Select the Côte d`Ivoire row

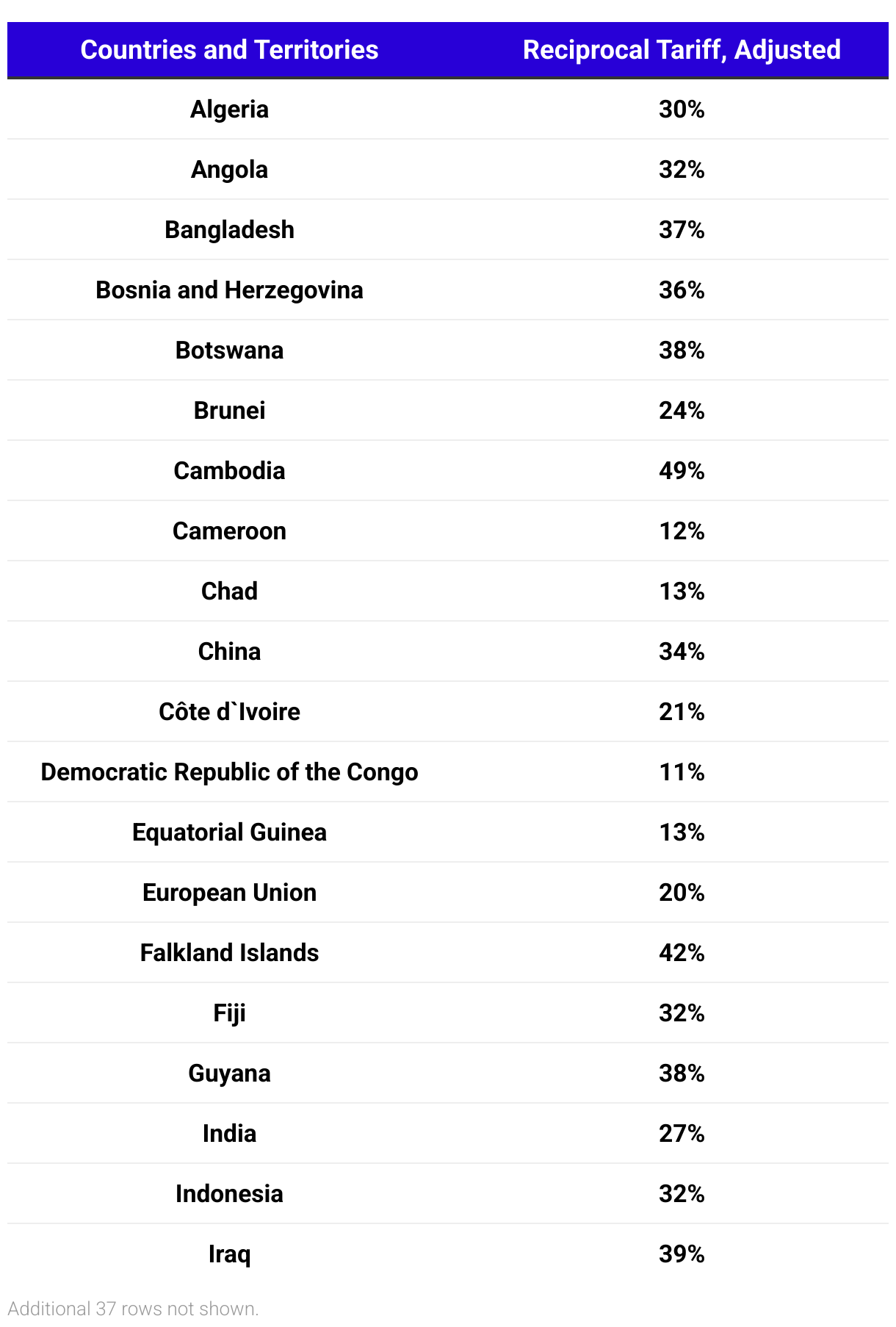(x=448, y=712)
